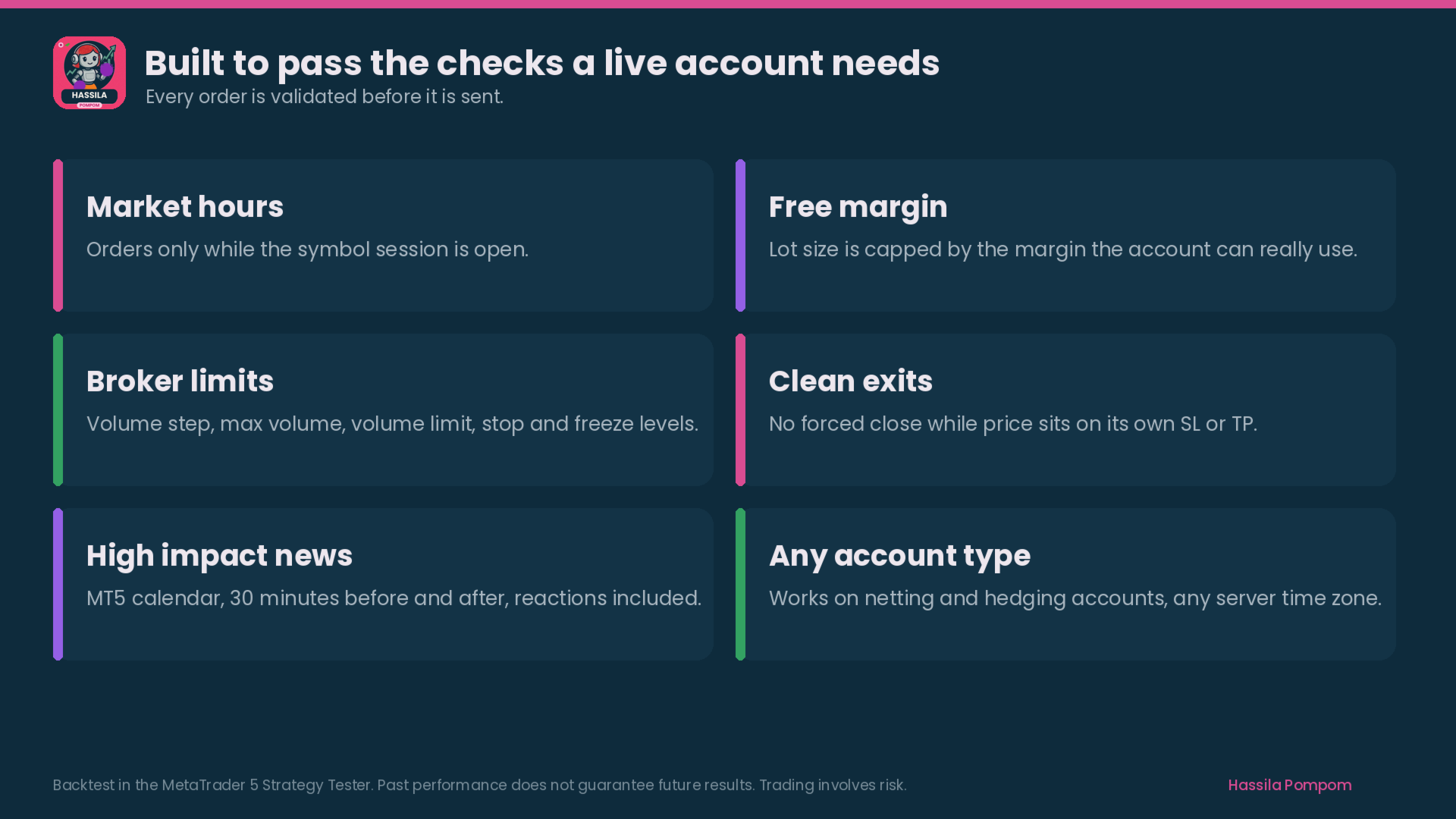Click the backtest risk disclaimer text
This screenshot has height=819, width=1456.
tap(479, 785)
